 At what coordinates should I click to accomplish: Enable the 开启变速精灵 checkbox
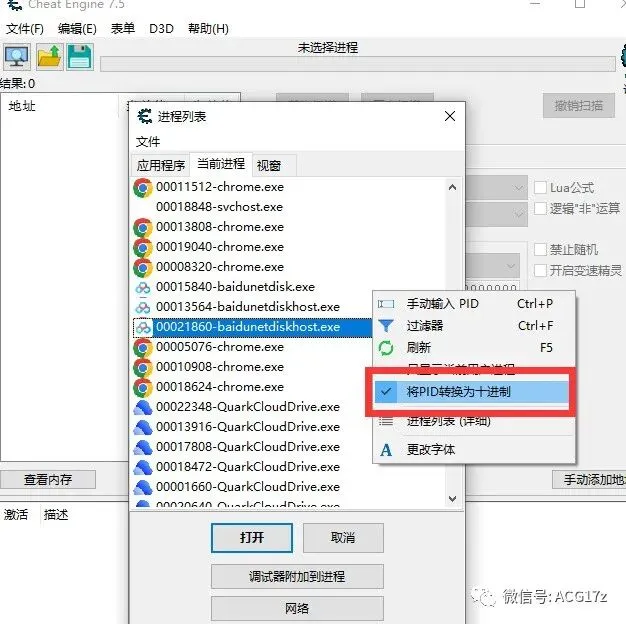point(540,270)
